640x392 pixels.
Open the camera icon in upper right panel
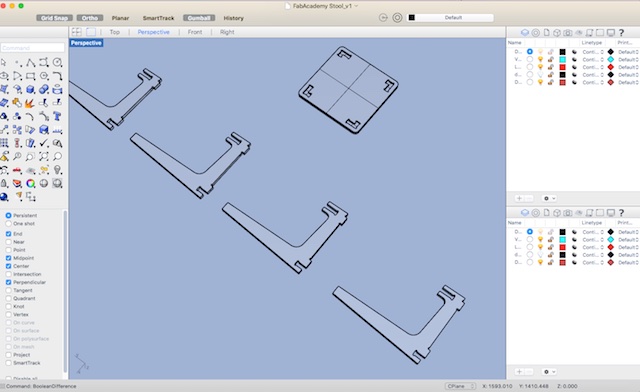(x=568, y=33)
